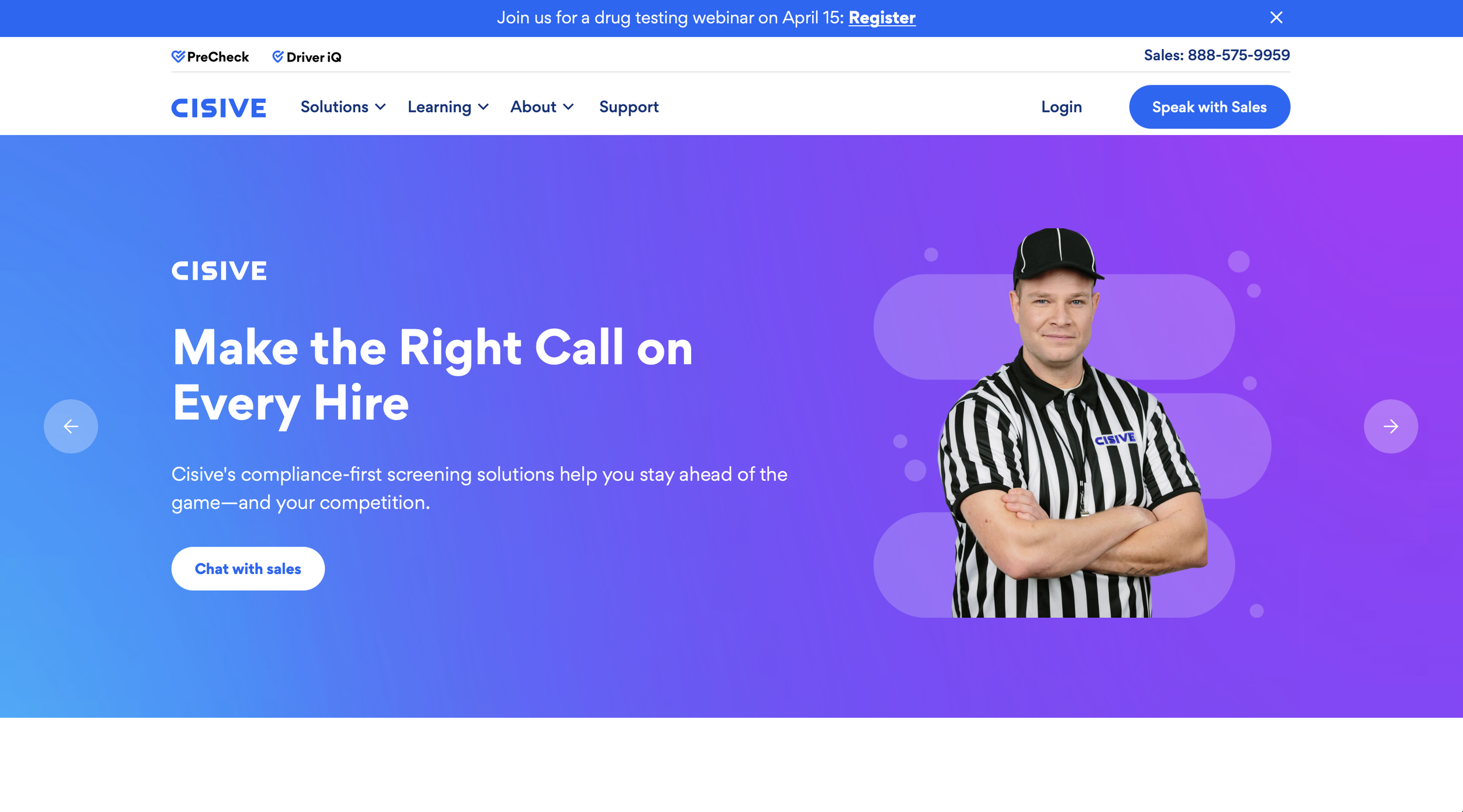Advance to the next carousel slide

point(1391,426)
